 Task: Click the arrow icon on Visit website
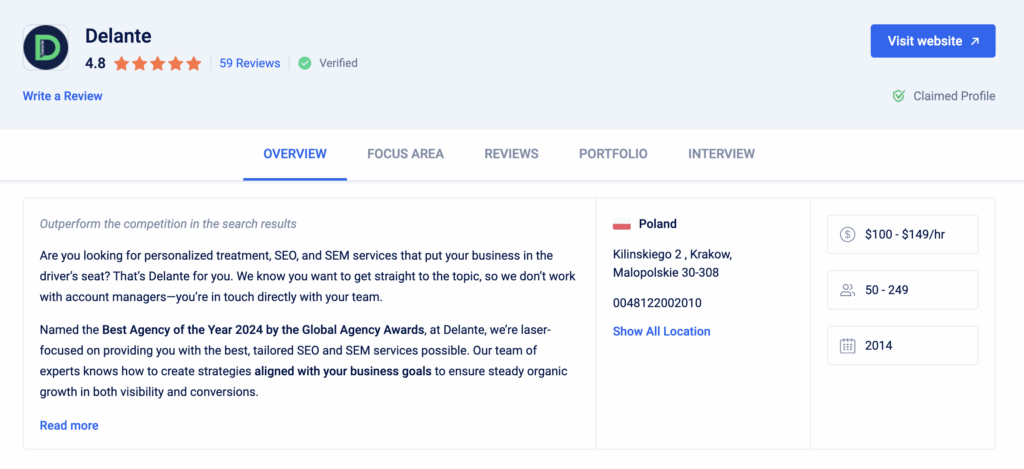(x=974, y=41)
